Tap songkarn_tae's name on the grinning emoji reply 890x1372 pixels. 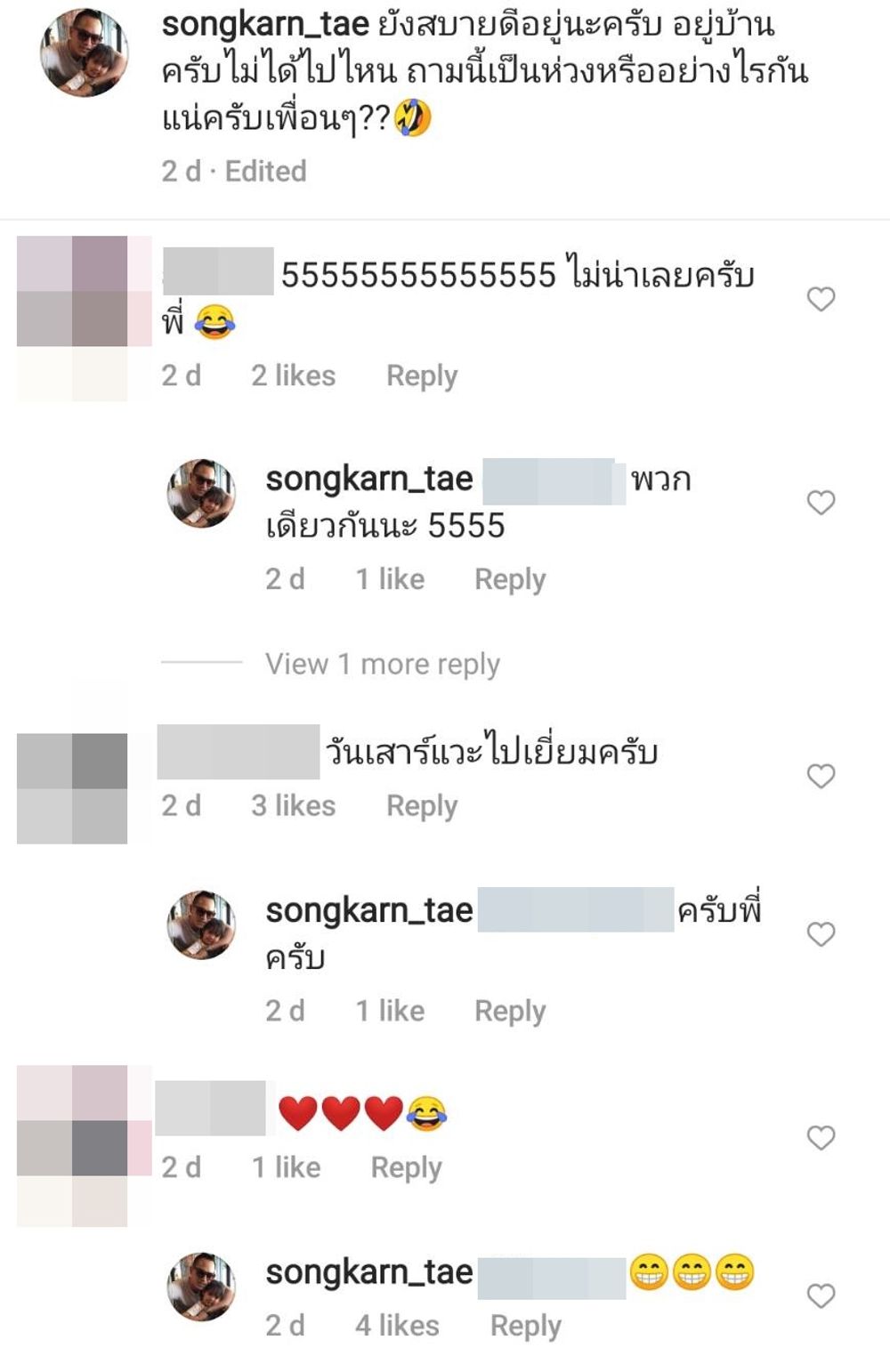click(x=369, y=1272)
